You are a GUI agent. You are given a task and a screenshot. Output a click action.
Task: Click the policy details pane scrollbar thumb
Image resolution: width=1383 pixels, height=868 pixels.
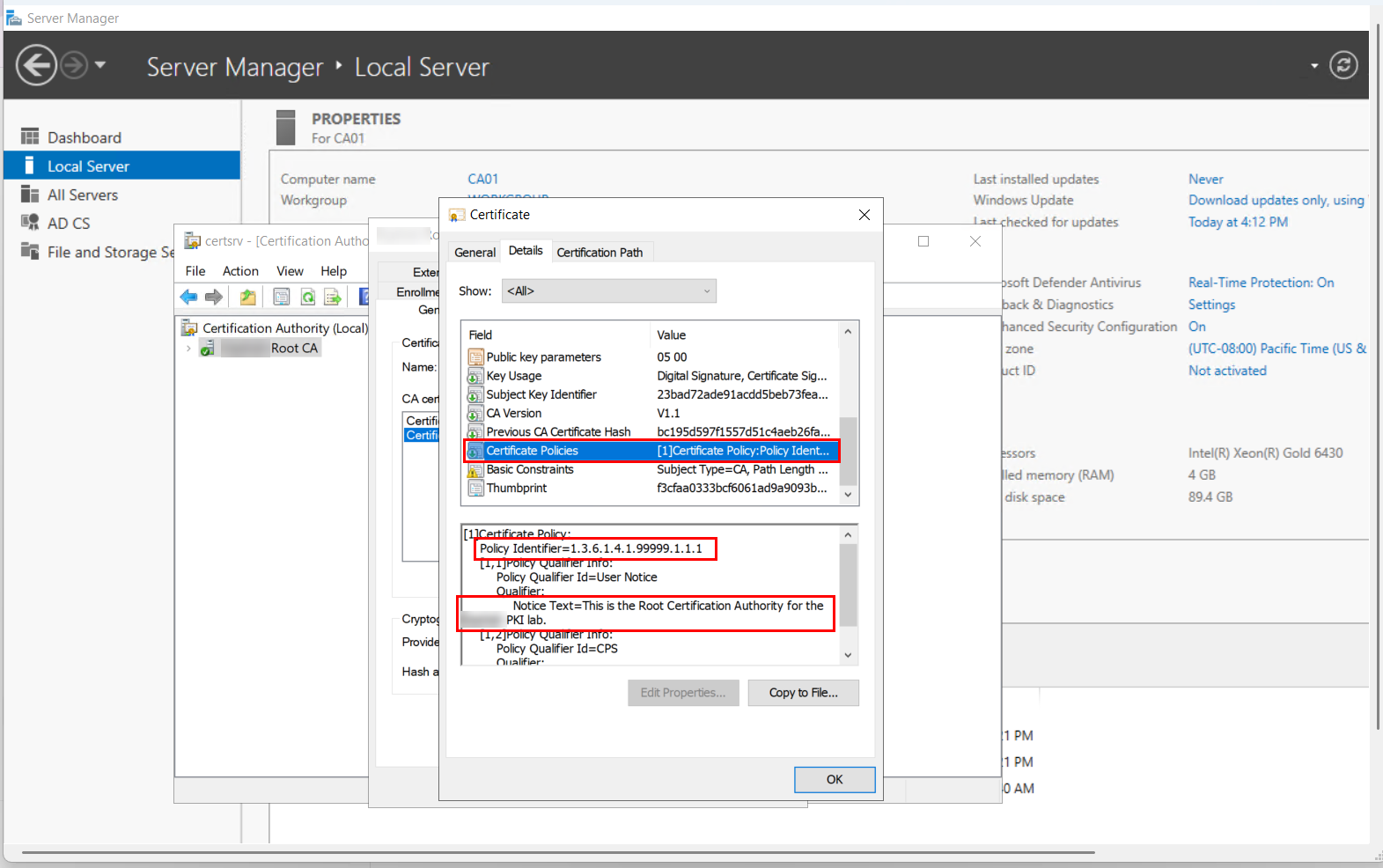pos(848,585)
